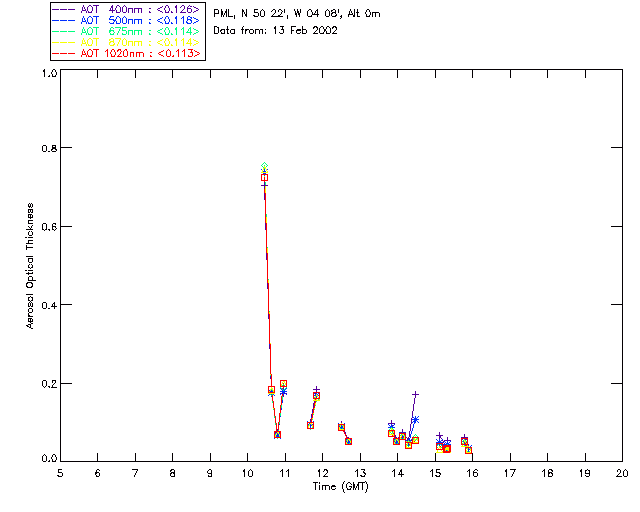Click the x-axis tick label '13'
Image resolution: width=640 pixels, height=512 pixels.
(x=360, y=474)
